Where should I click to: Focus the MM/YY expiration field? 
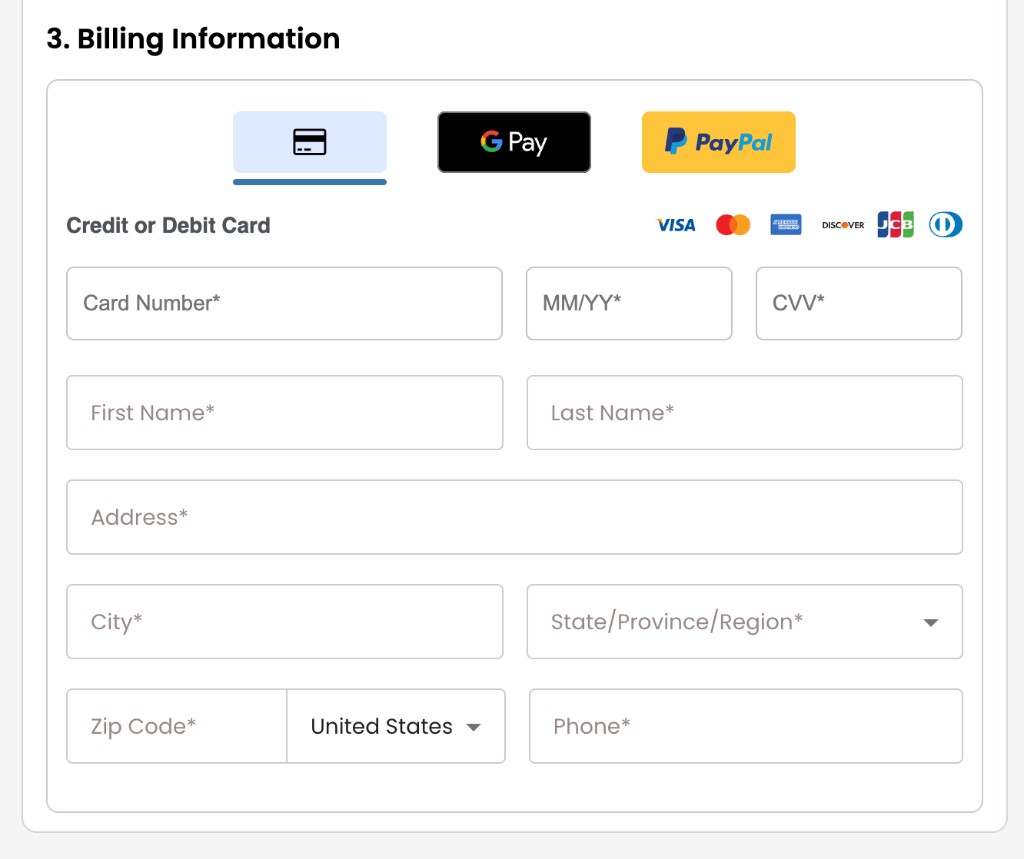[629, 303]
